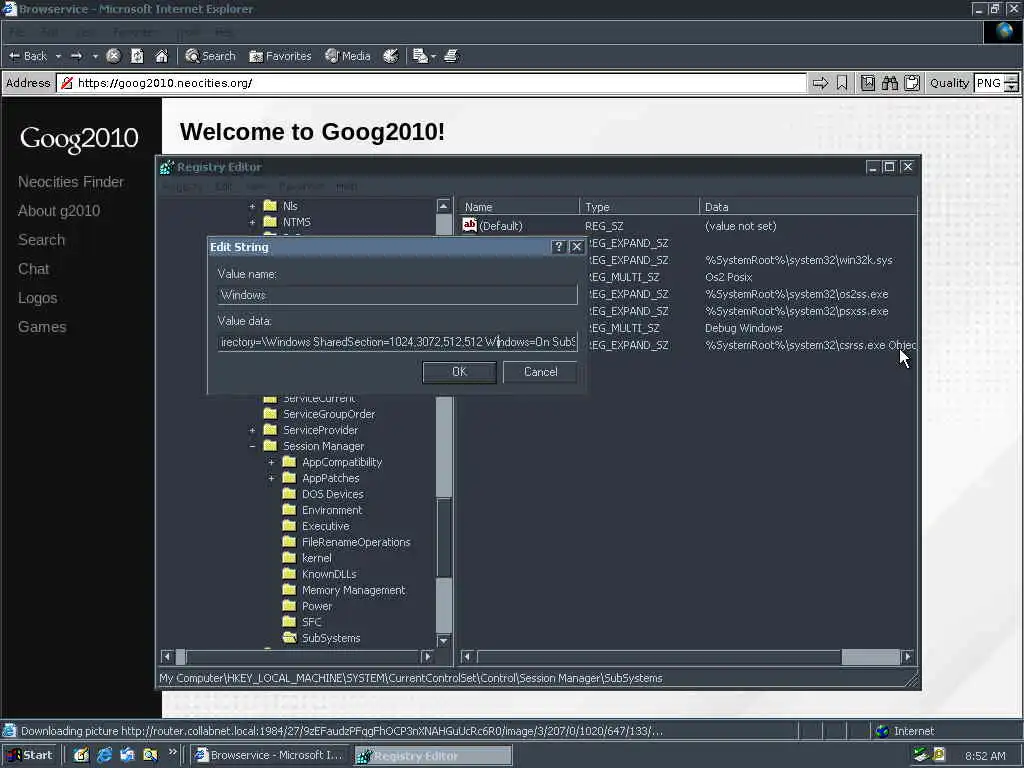Collapse the Session Manager key
The width and height of the screenshot is (1024, 768).
252,446
